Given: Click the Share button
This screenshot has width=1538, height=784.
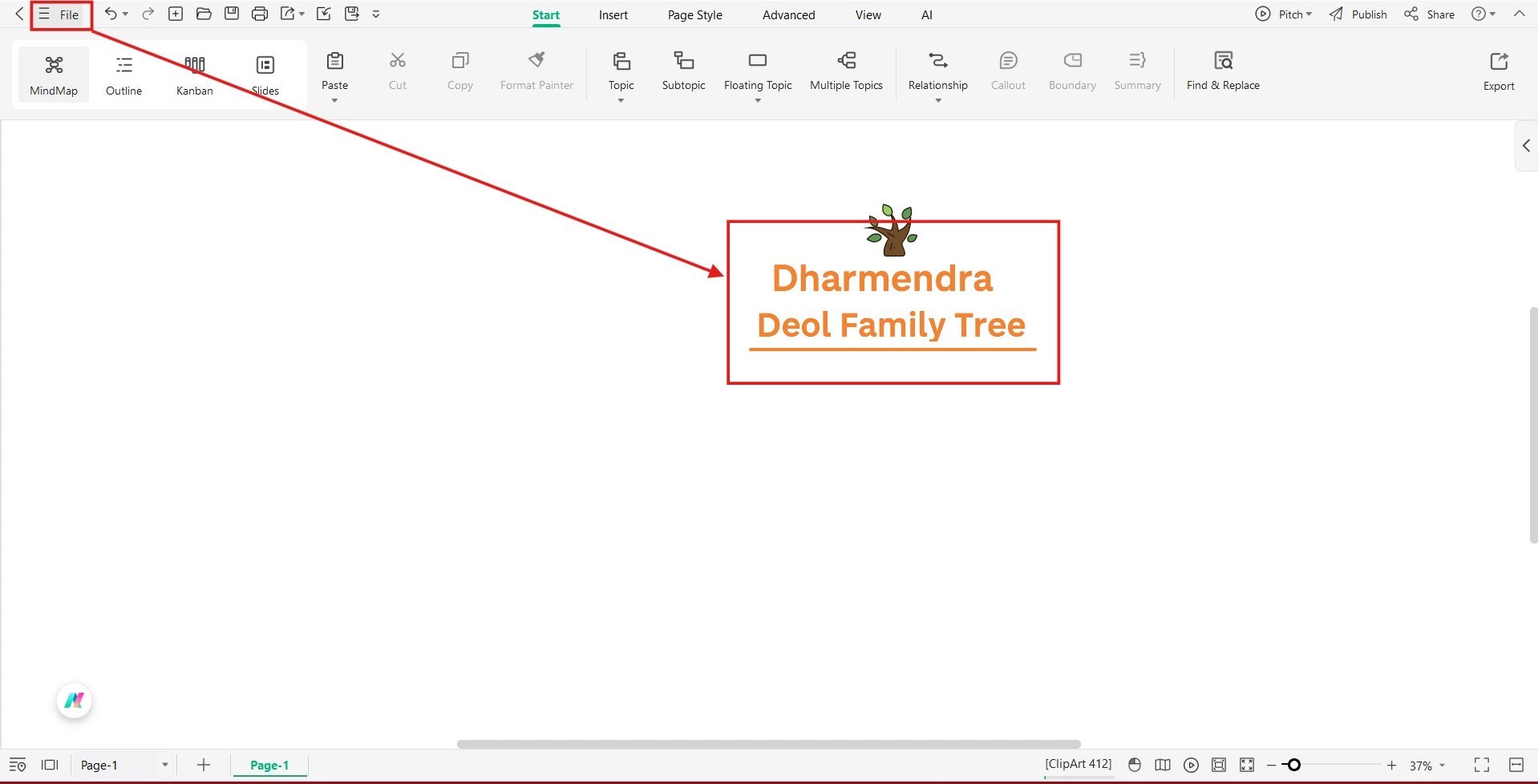Looking at the screenshot, I should [x=1430, y=14].
